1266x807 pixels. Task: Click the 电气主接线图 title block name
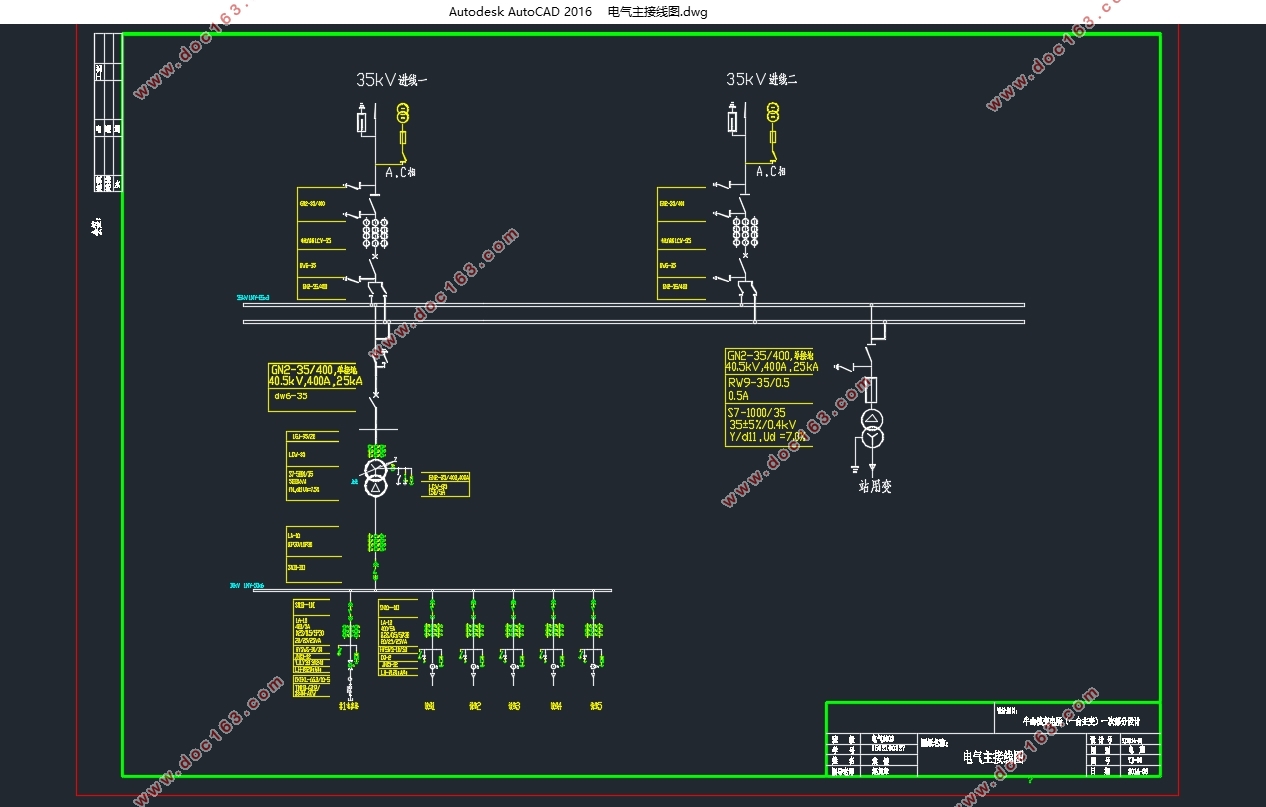[x=993, y=757]
